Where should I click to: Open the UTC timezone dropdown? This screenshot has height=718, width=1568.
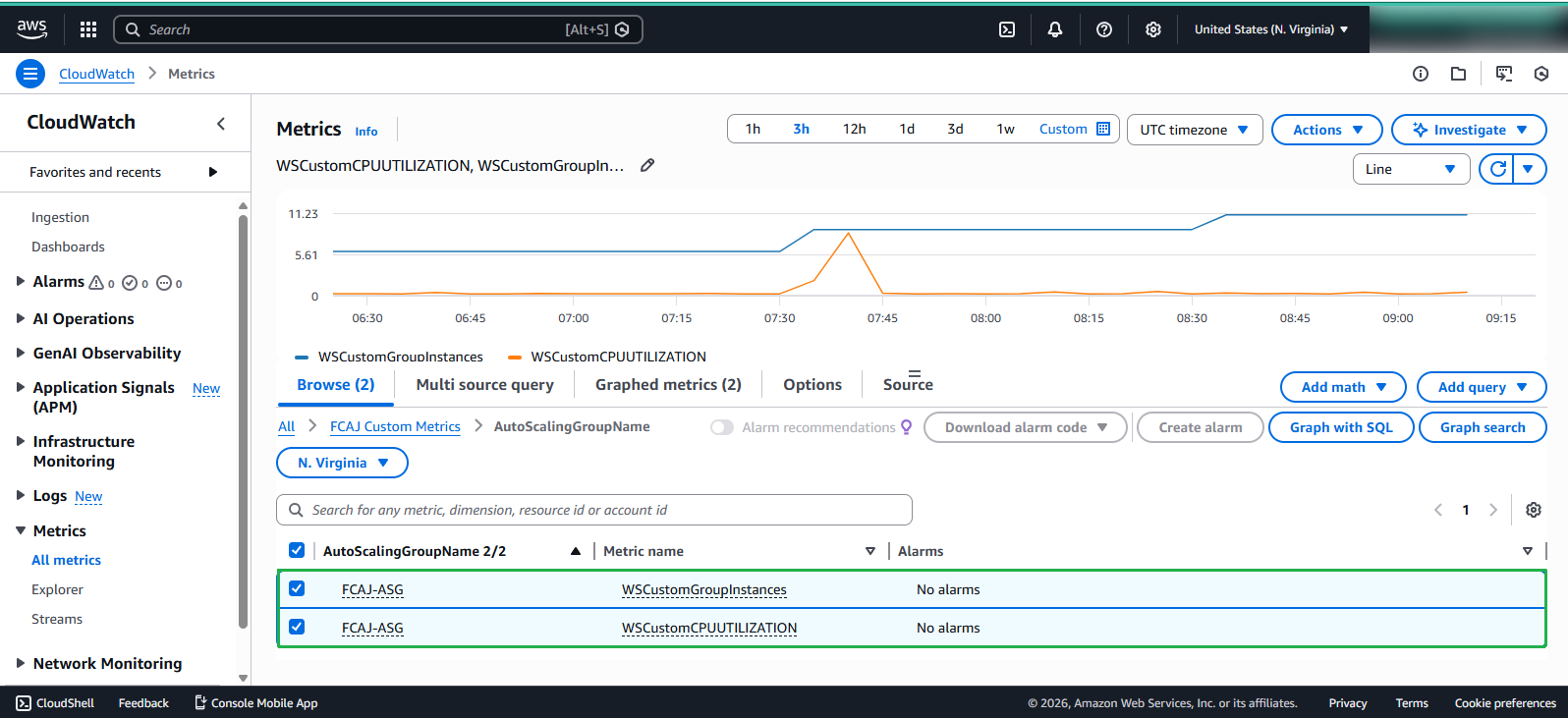[x=1195, y=130]
